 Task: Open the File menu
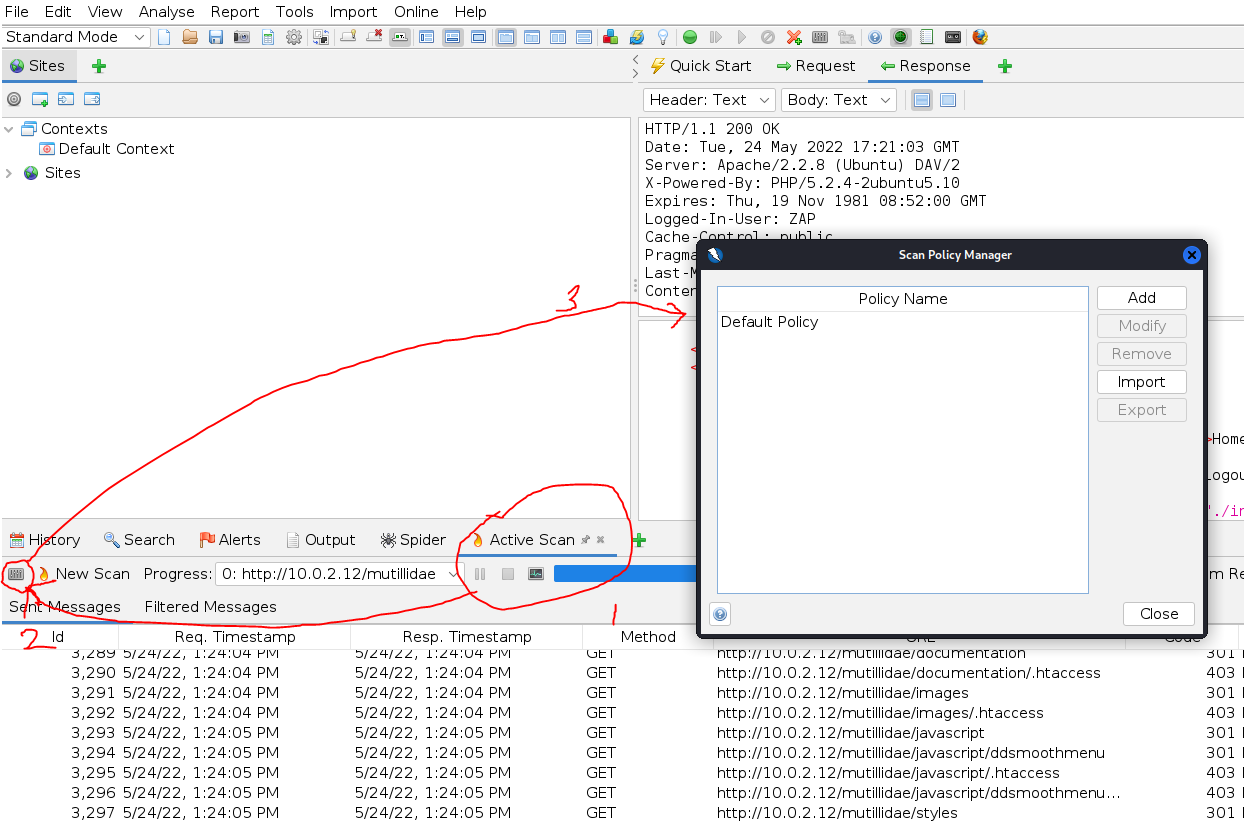[x=16, y=12]
